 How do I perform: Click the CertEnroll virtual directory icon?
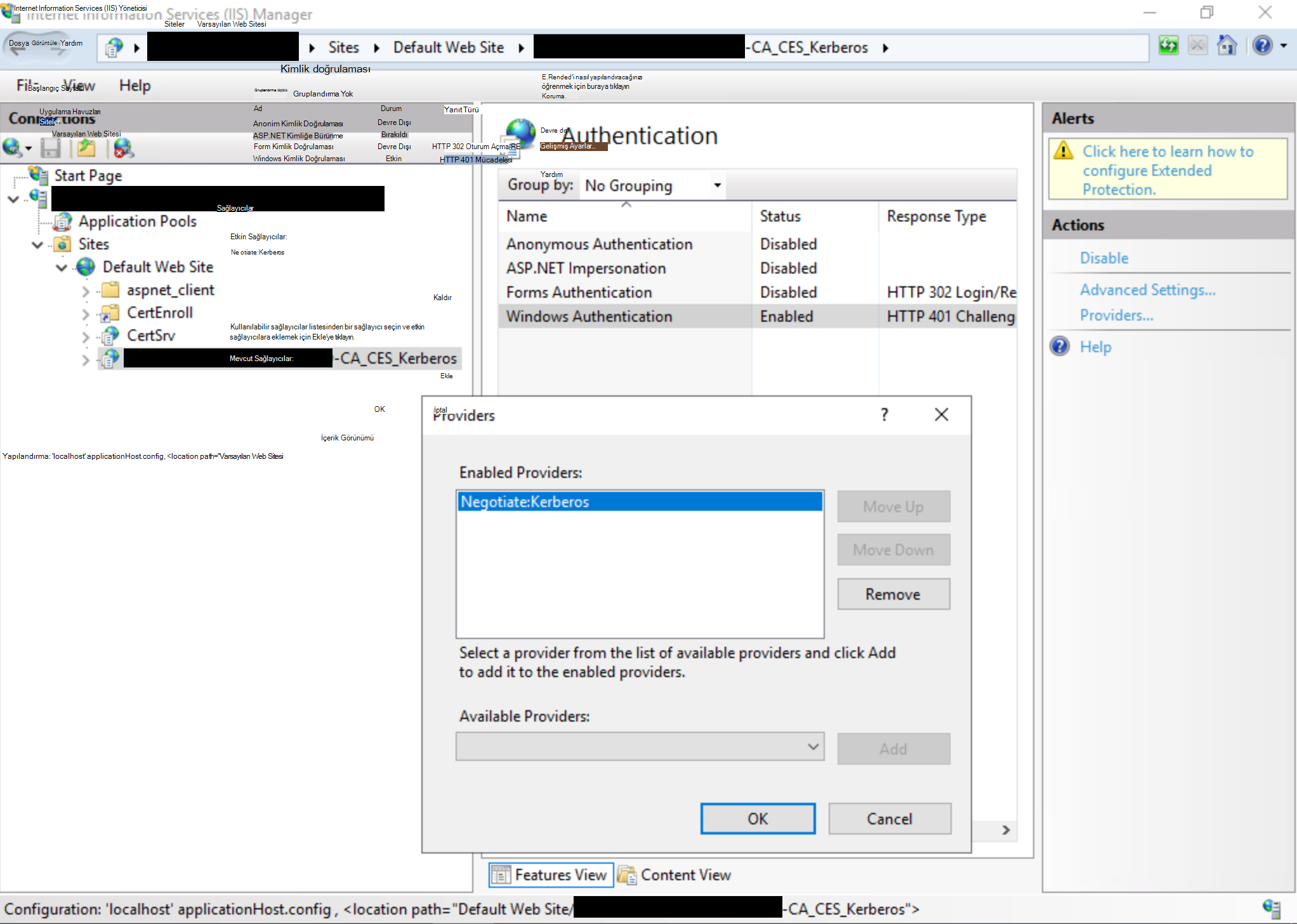coord(110,313)
